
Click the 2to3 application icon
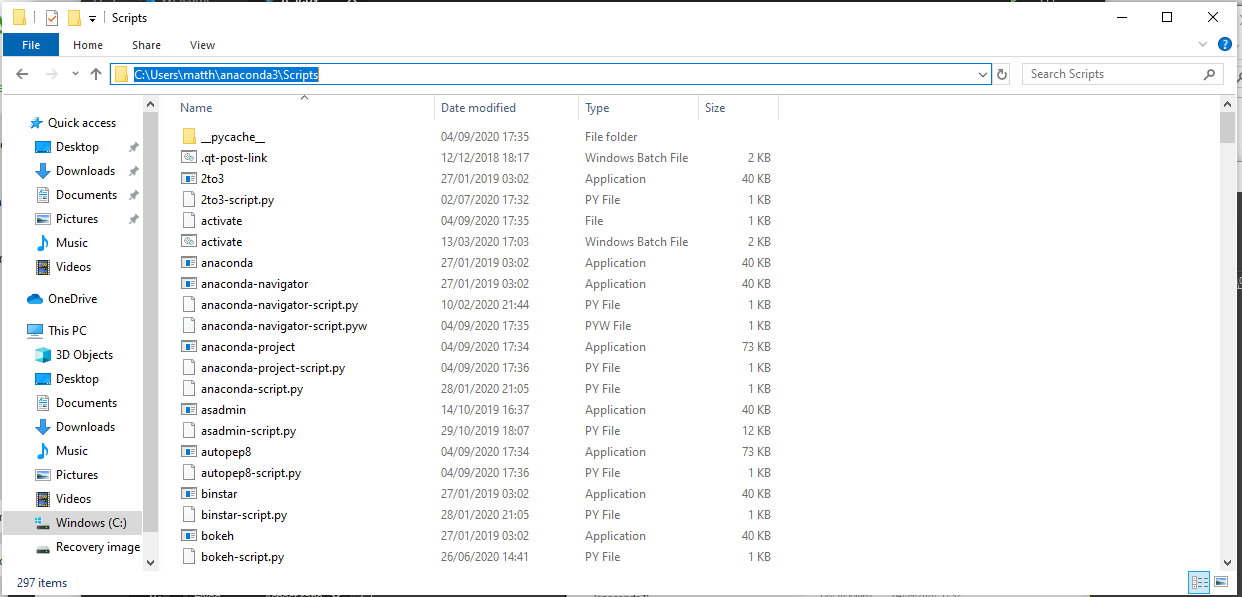tap(190, 179)
